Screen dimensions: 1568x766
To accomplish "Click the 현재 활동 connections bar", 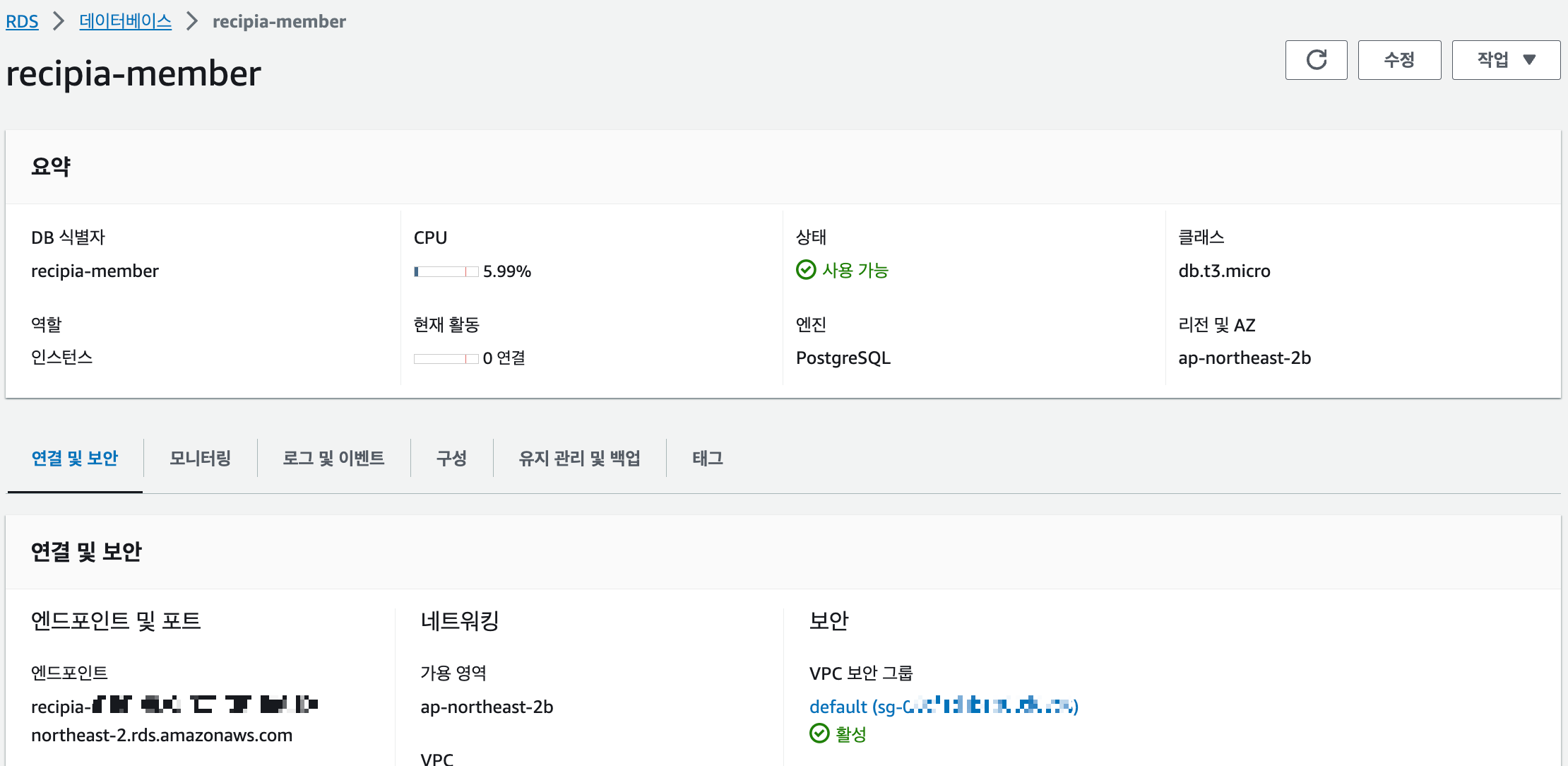I will 446,358.
